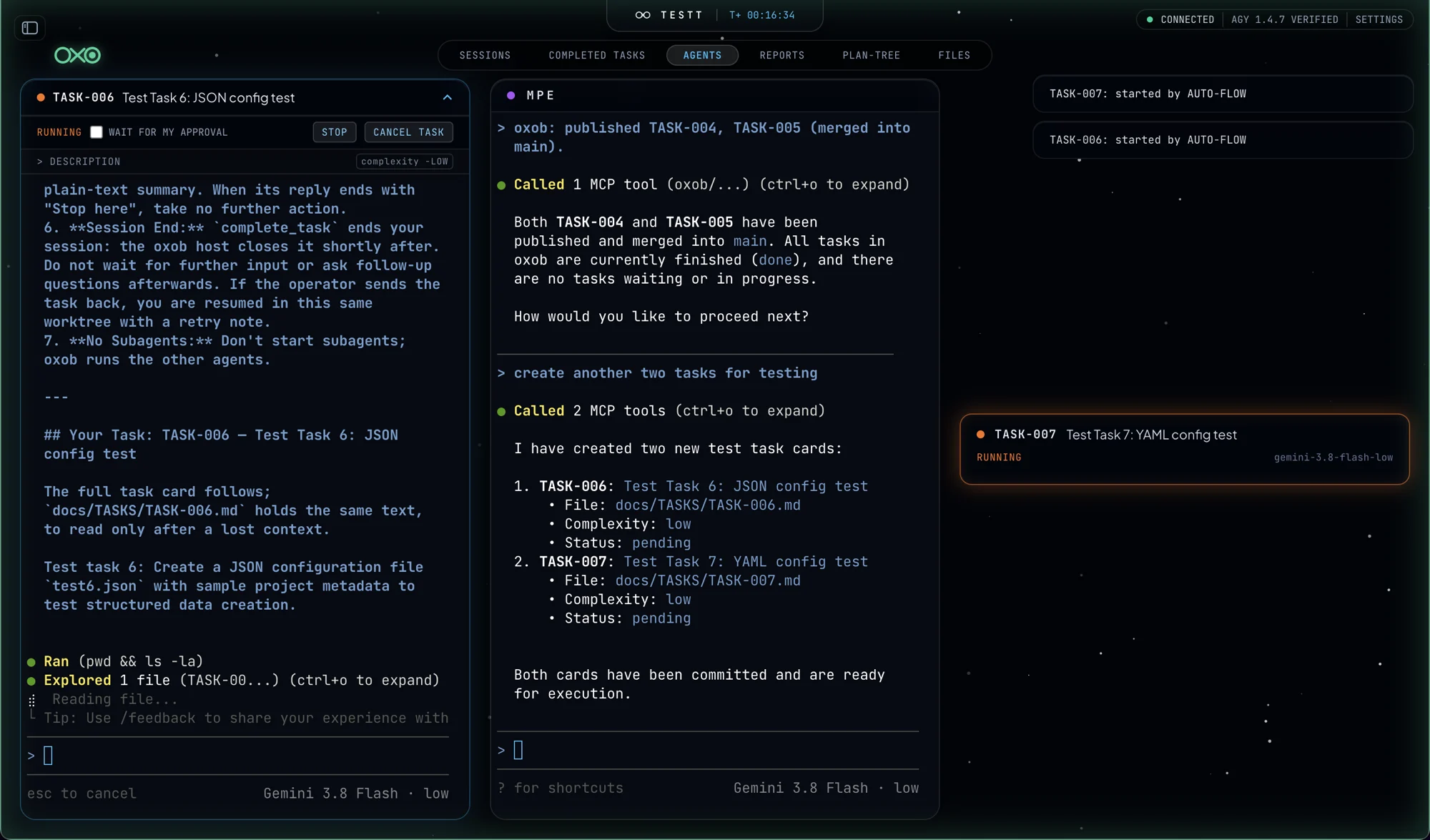Click the OXO logo

pos(78,55)
